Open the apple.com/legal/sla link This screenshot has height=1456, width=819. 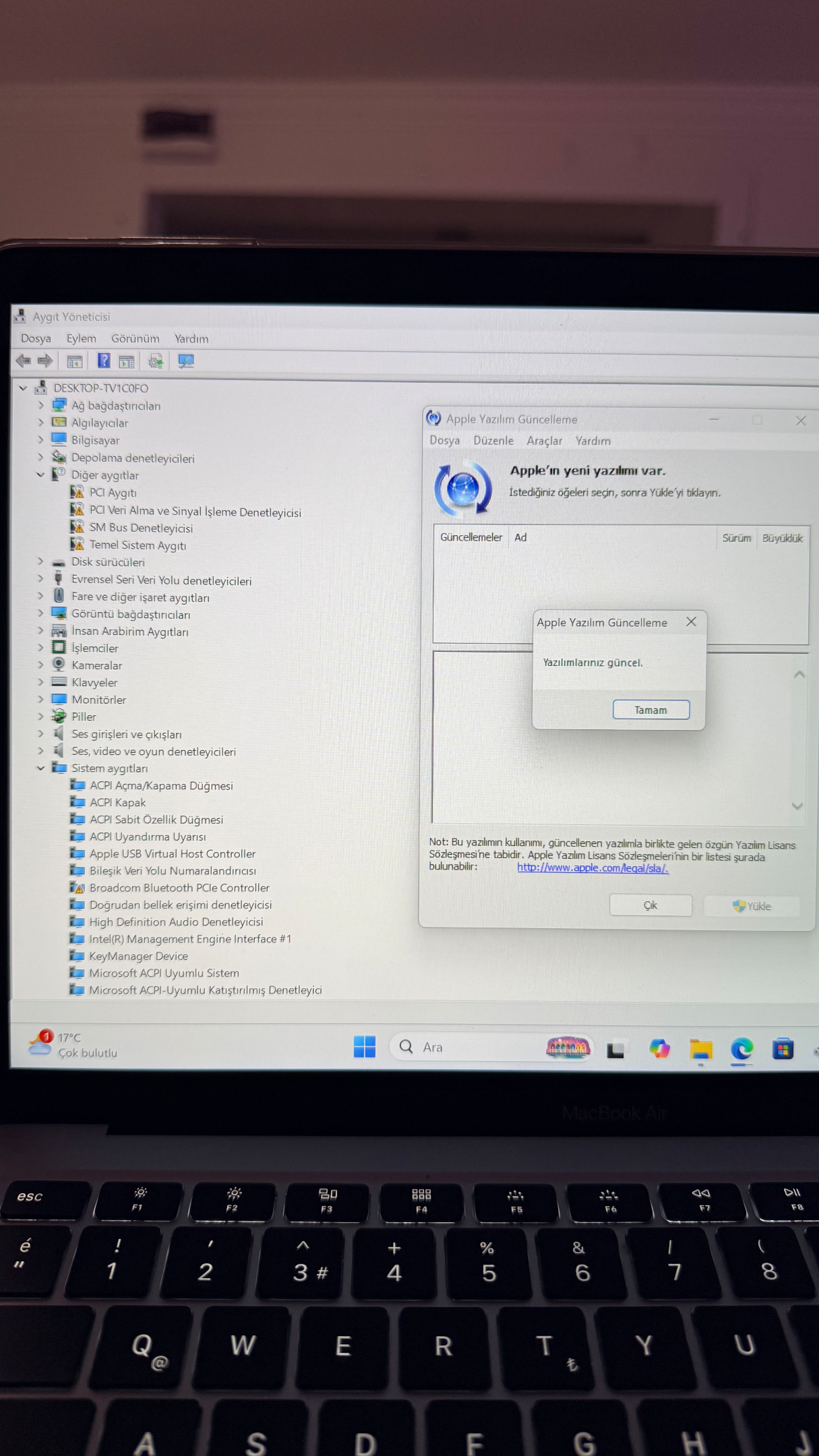[593, 868]
